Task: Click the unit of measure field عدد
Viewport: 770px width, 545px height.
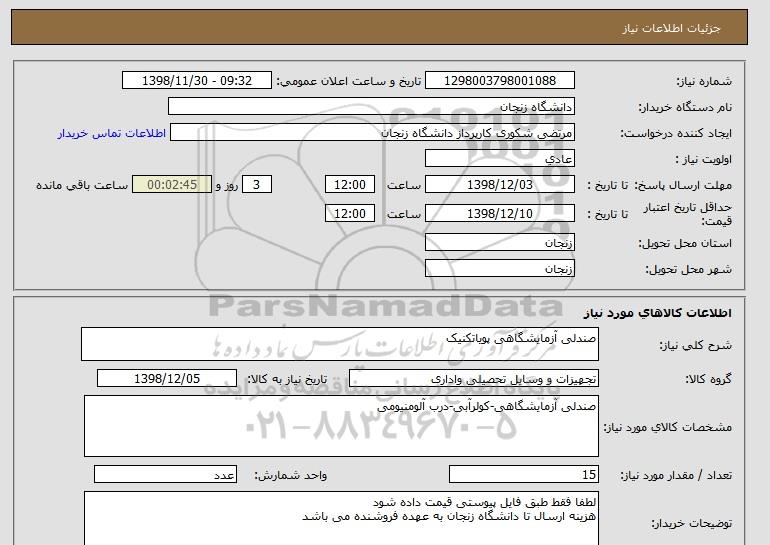Action: (165, 475)
